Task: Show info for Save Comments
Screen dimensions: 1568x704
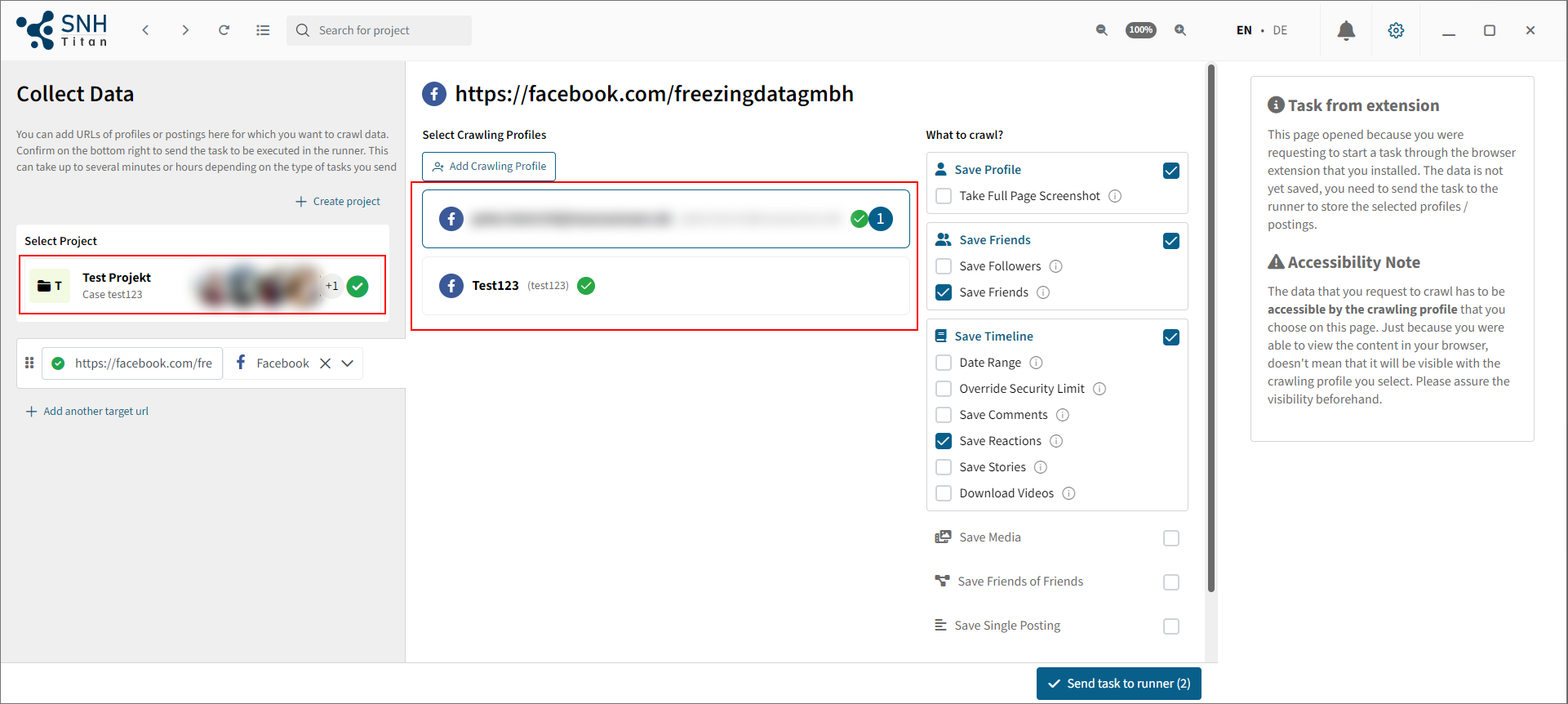Action: [x=1063, y=415]
